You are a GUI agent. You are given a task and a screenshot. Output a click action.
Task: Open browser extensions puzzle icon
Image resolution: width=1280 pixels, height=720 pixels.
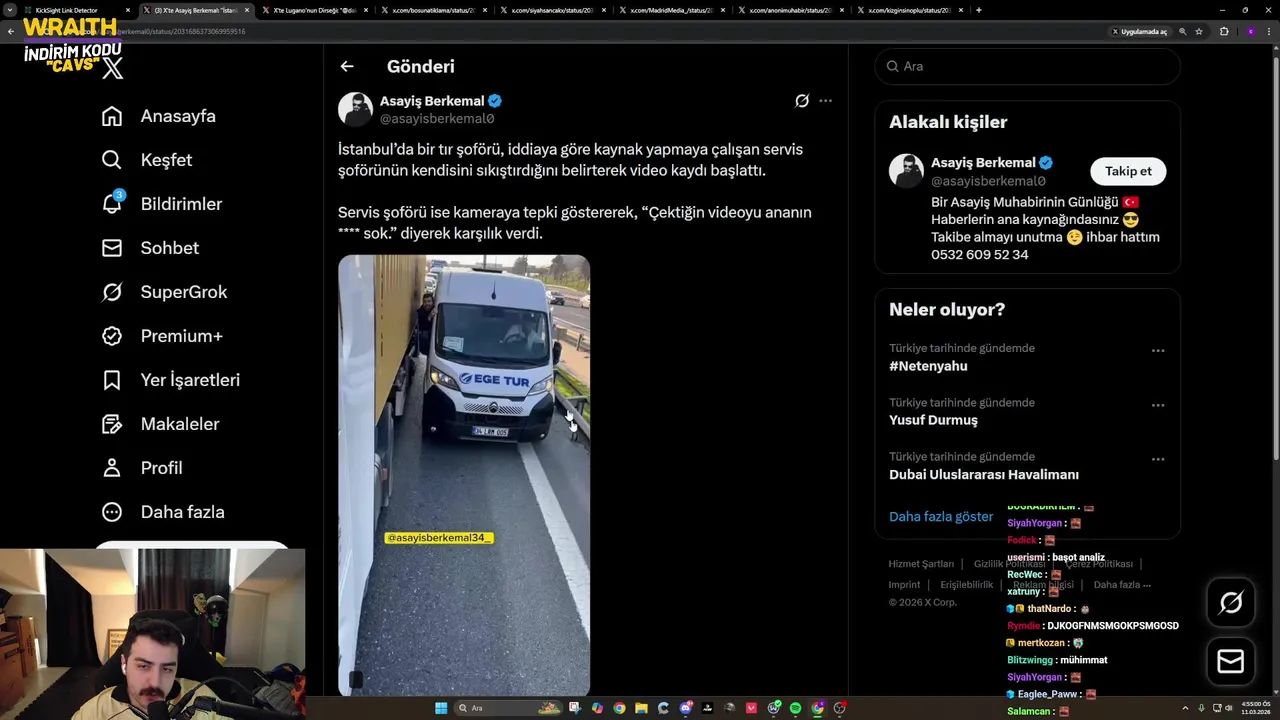coord(1224,31)
